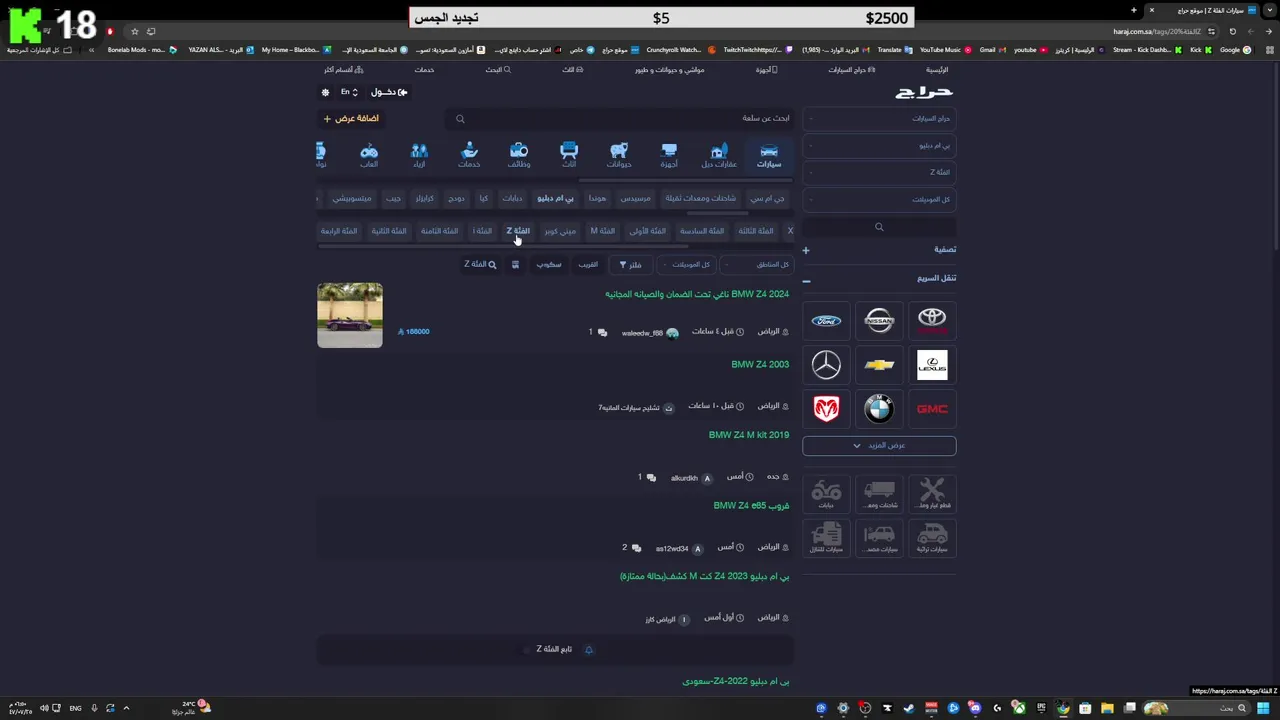Image resolution: width=1280 pixels, height=720 pixels.
Task: Open the أزياء fashion category icon
Action: tap(419, 155)
